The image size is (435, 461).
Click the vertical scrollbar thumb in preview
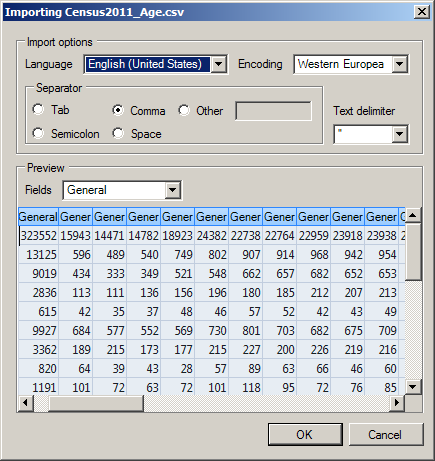pyautogui.click(x=413, y=252)
